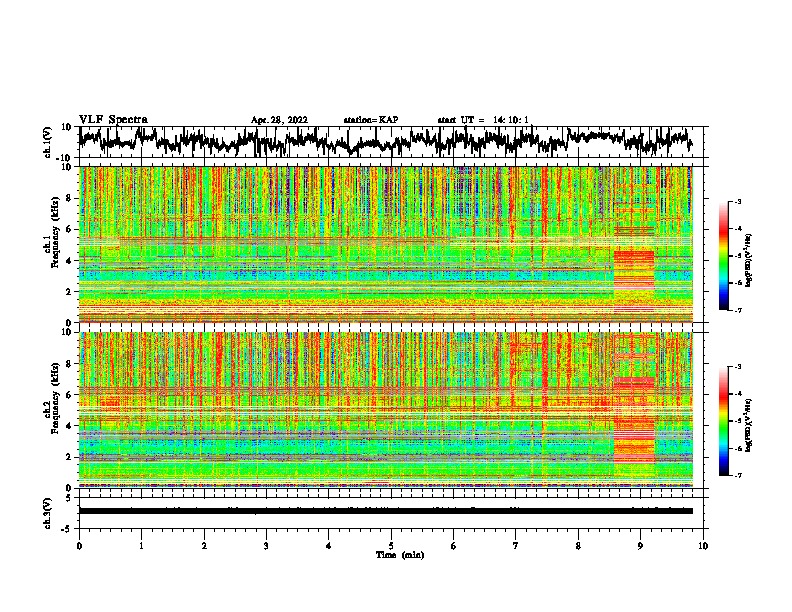Click the "station=KAP" label
Screen dimensions: 792x612
tap(371, 120)
